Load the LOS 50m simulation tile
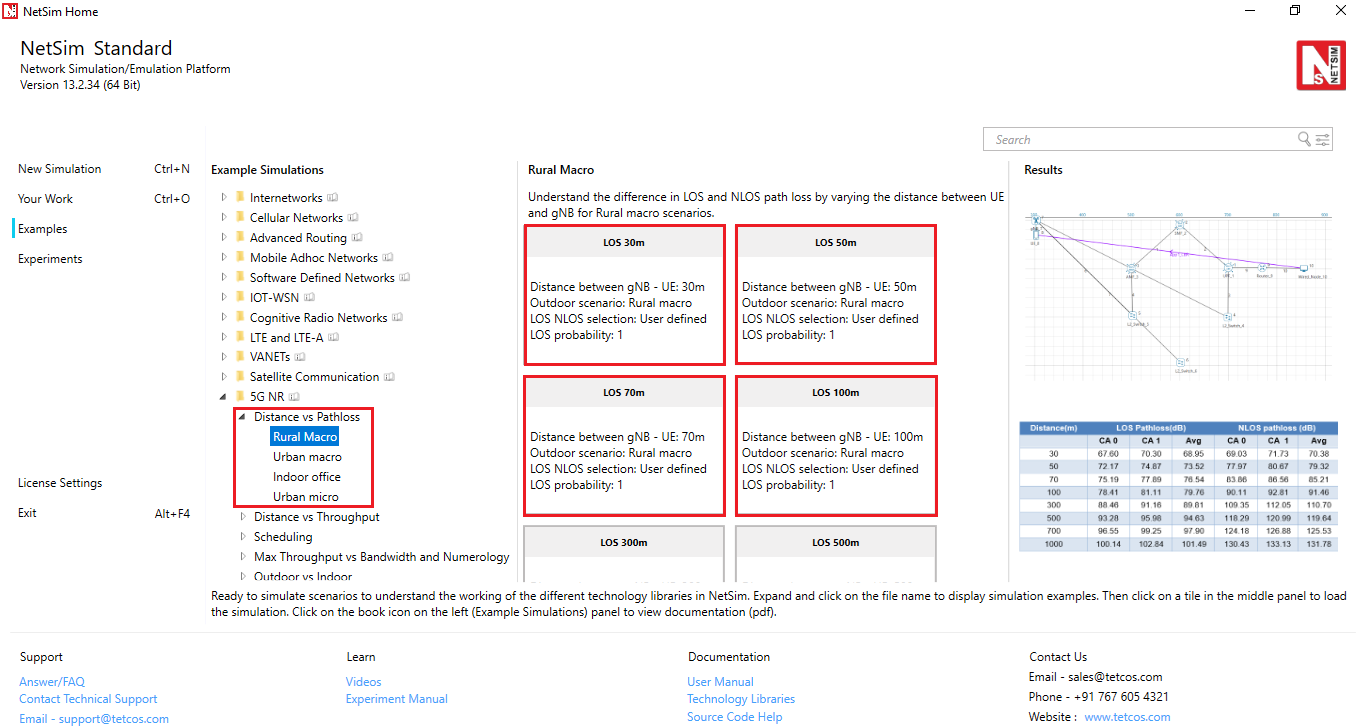The width and height of the screenshot is (1366, 728). tap(836, 295)
